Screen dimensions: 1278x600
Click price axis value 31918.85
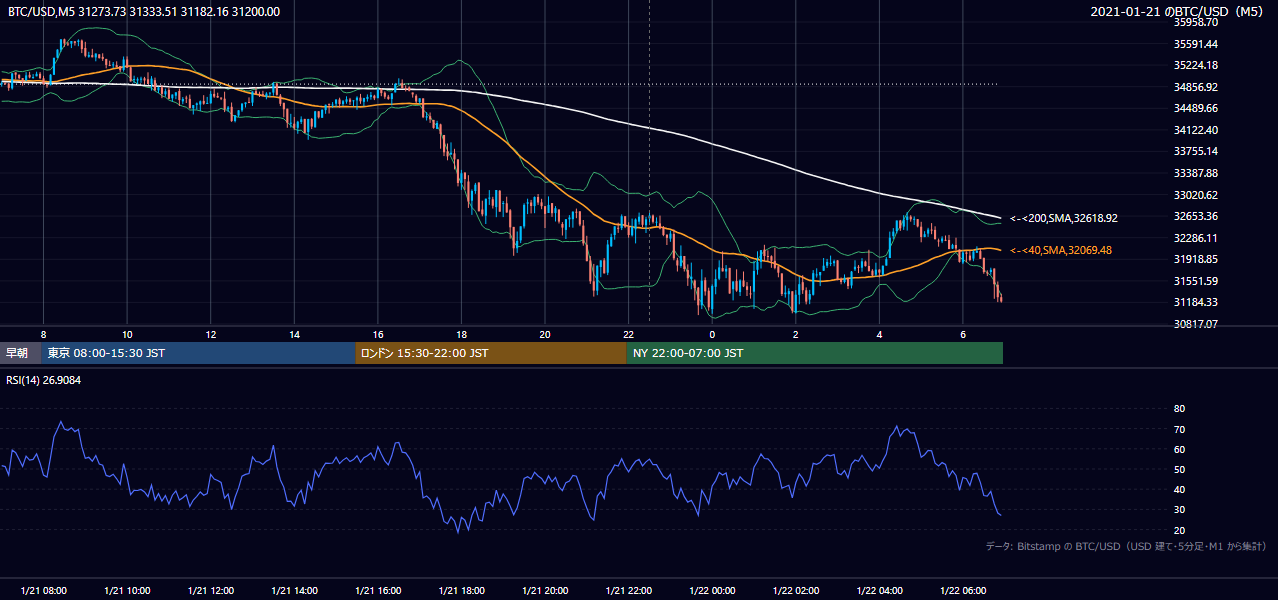coord(1195,259)
